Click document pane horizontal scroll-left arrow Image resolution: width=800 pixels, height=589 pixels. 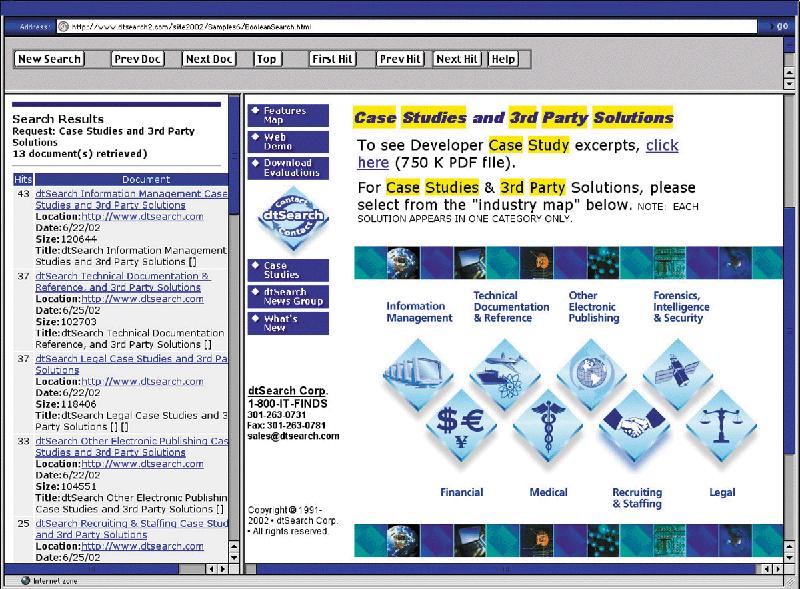pos(766,569)
